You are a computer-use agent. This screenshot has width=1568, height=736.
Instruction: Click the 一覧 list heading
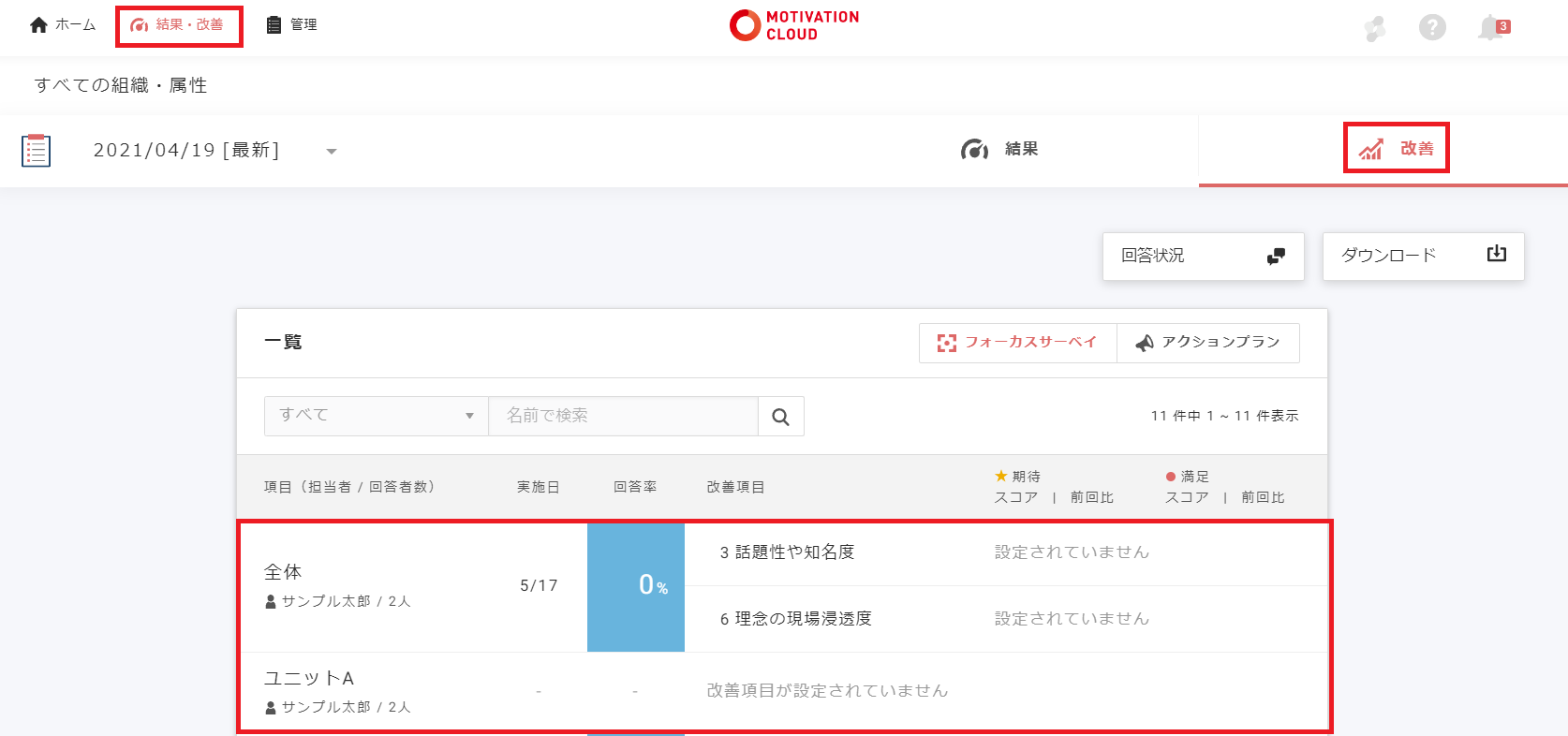coord(283,342)
